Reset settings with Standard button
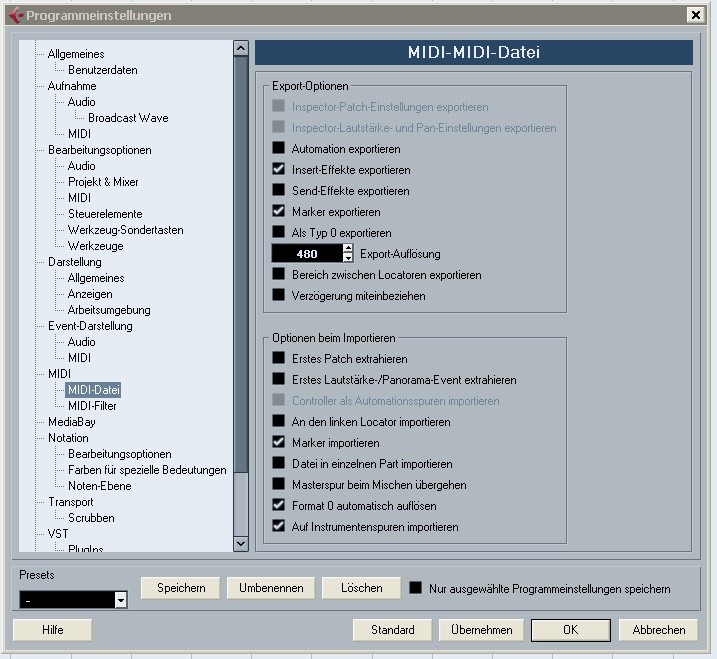The image size is (717, 659). point(392,630)
